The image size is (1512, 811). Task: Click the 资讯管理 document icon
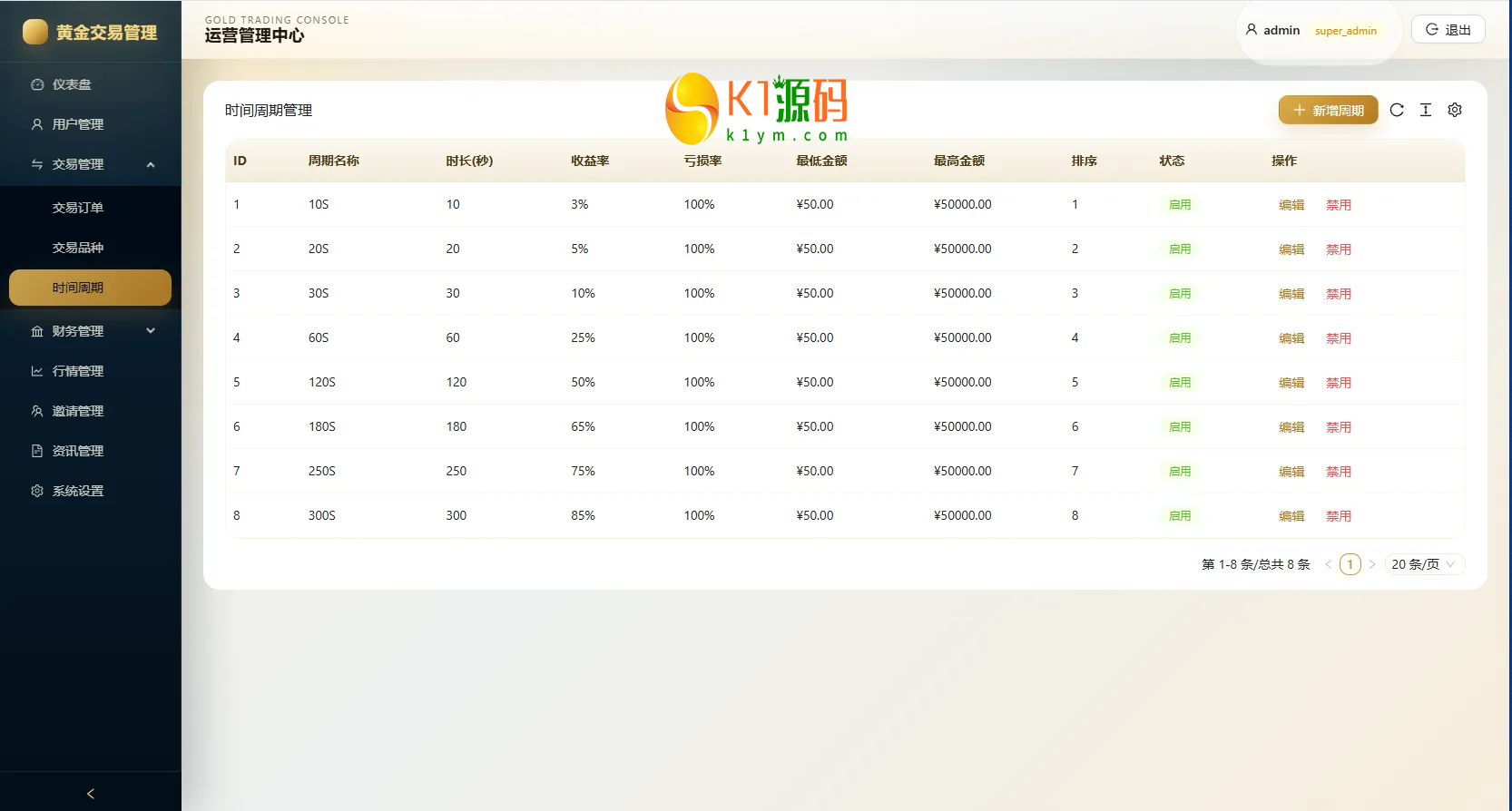click(x=37, y=451)
